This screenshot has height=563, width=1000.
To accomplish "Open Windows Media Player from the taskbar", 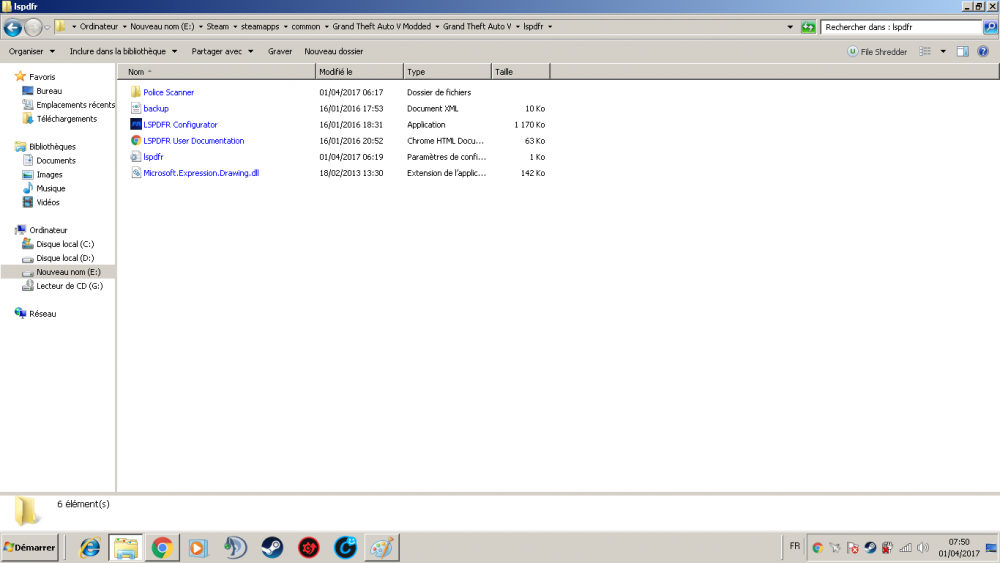I will click(198, 548).
